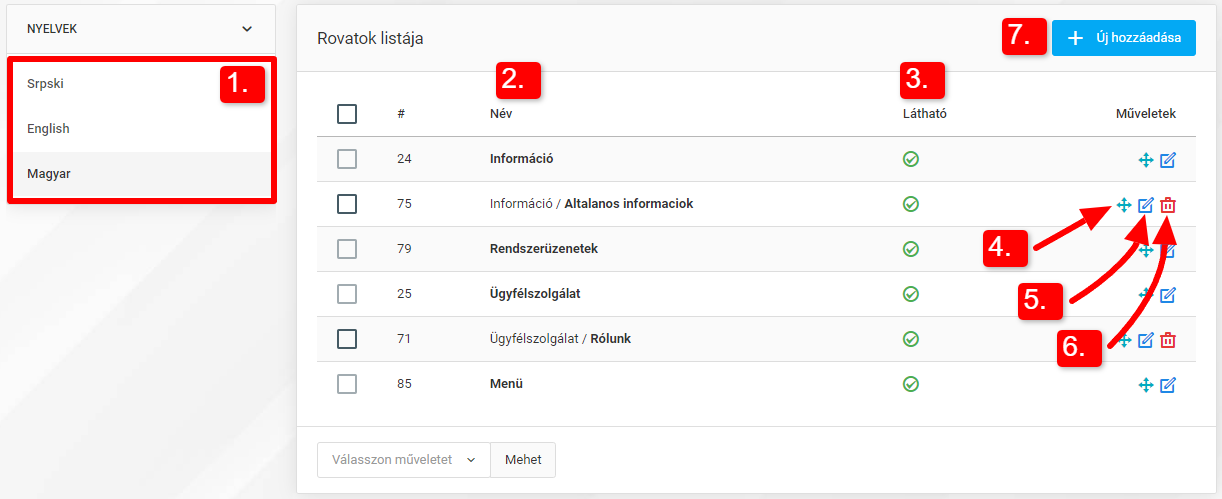Viewport: 1222px width, 499px height.
Task: Click move icon for Altalanos informaciok row
Action: pyautogui.click(x=1124, y=205)
